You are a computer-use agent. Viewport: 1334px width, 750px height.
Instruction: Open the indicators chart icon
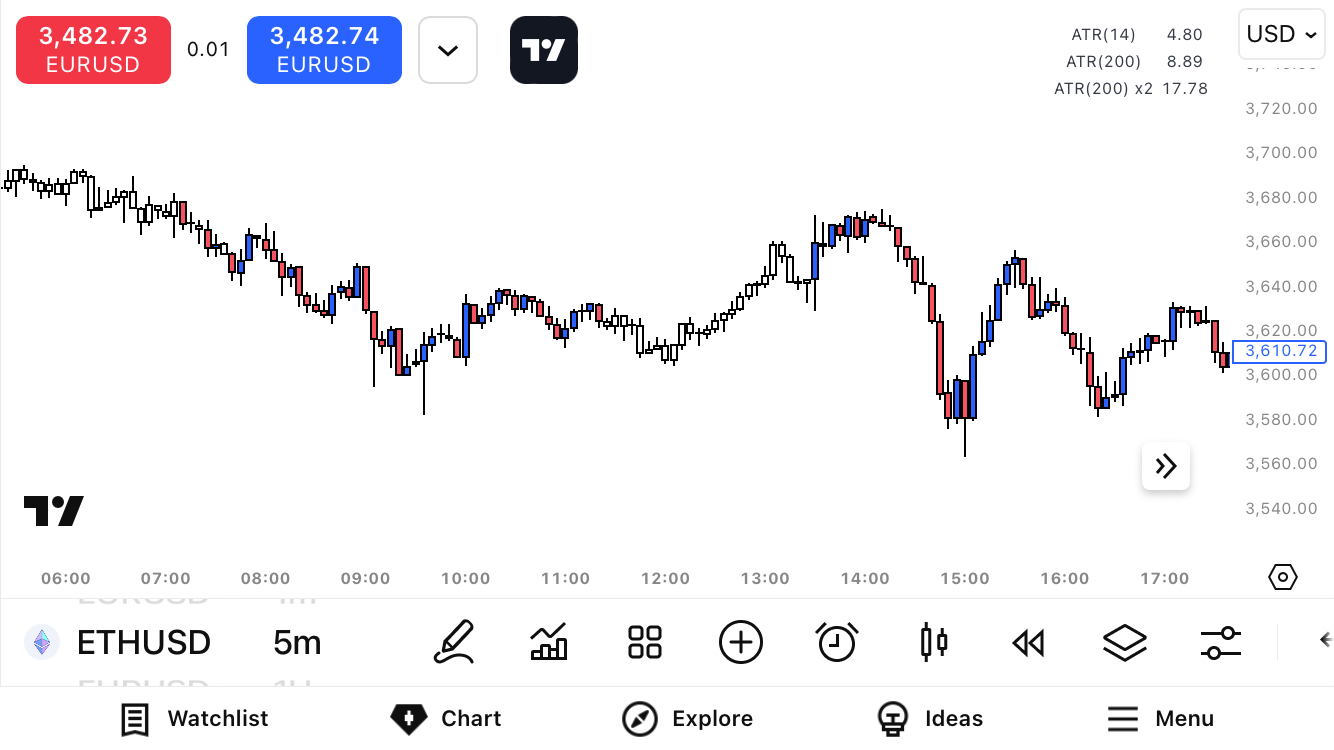[x=549, y=641]
